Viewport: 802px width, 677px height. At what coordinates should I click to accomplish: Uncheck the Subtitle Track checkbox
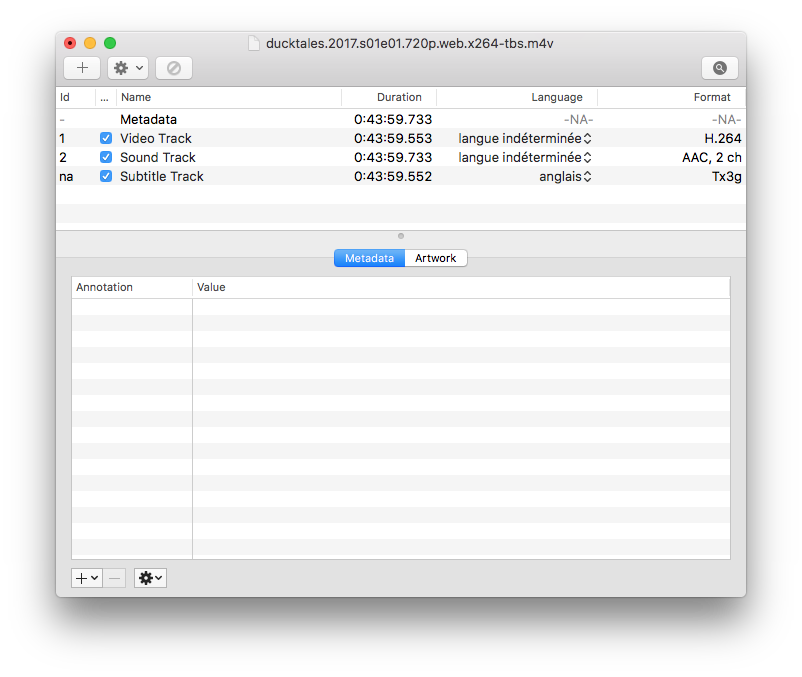pyautogui.click(x=106, y=176)
